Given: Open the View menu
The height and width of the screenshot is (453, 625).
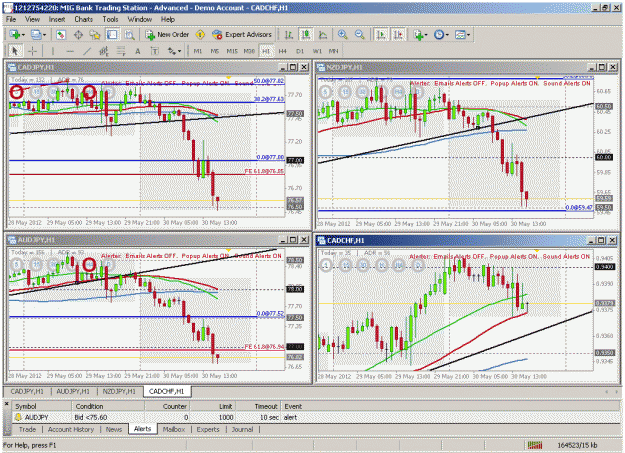Looking at the screenshot, I should click(32, 19).
